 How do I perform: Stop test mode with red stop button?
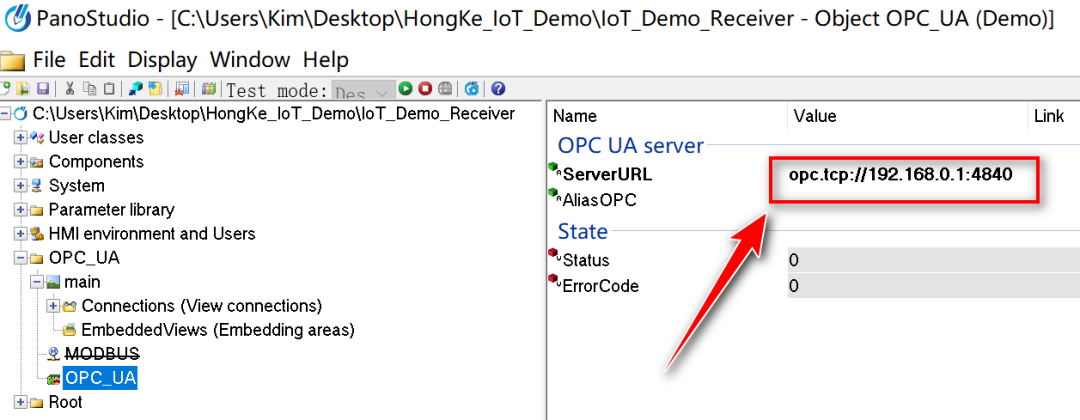pos(425,89)
